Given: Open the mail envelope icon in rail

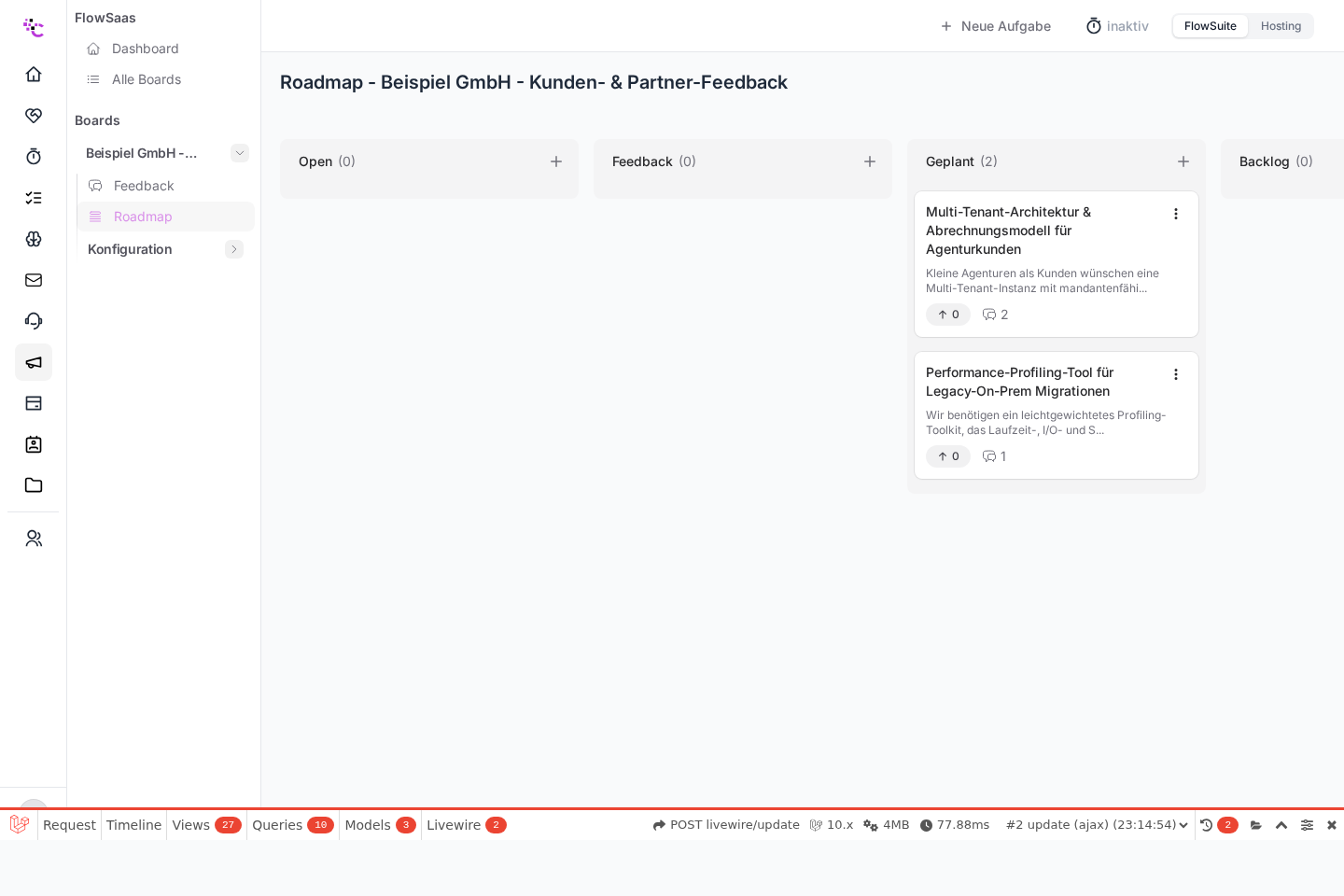Looking at the screenshot, I should (34, 279).
